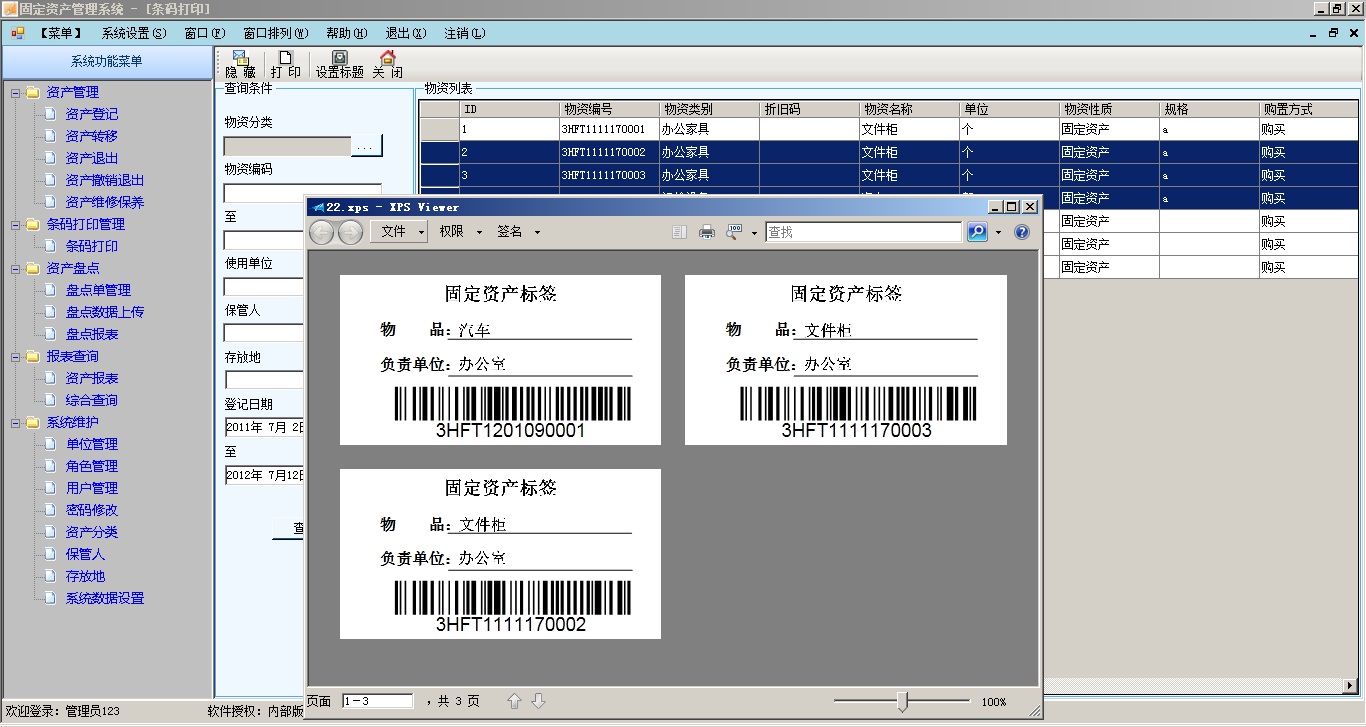Click the XPS Viewer page layout icon
1366x727 pixels.
679,232
